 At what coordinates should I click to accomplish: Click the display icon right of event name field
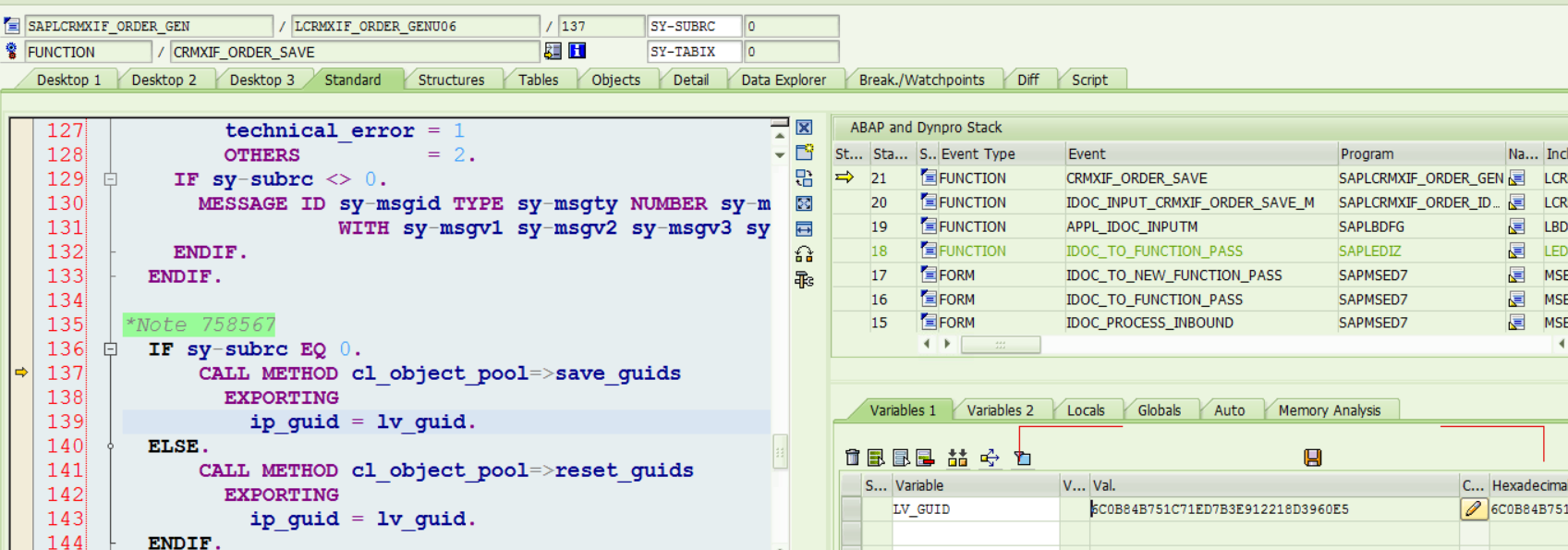[x=553, y=51]
